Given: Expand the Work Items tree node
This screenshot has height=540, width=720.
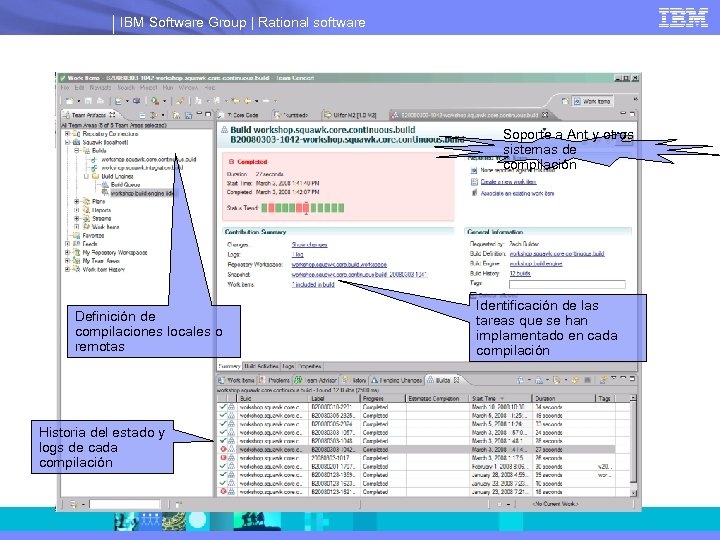Looking at the screenshot, I should tap(77, 227).
